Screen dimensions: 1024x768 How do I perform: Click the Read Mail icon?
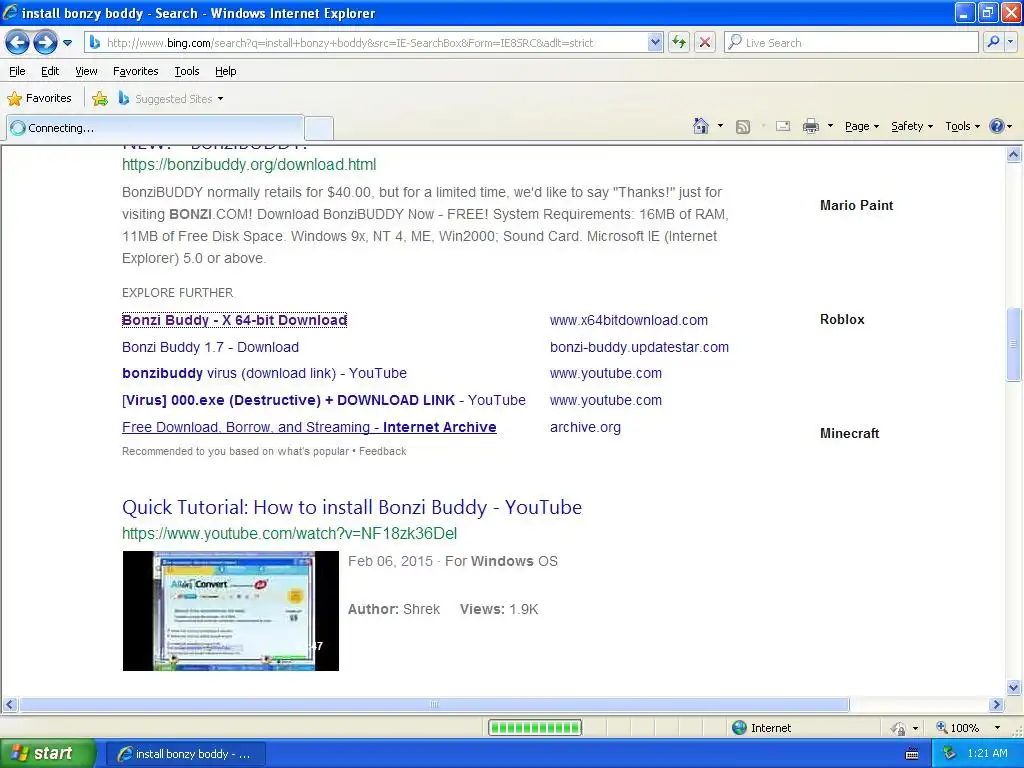pyautogui.click(x=783, y=126)
